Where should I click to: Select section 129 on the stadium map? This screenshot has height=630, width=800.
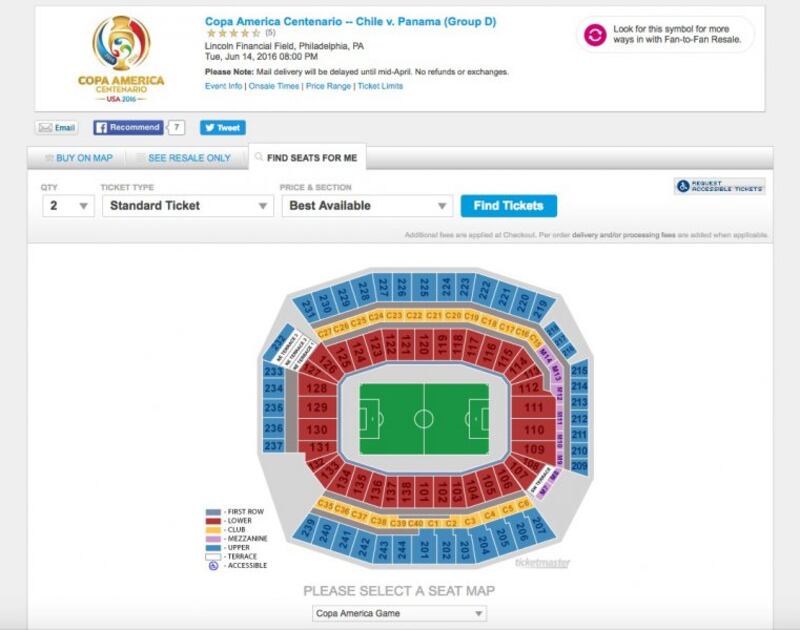click(317, 408)
